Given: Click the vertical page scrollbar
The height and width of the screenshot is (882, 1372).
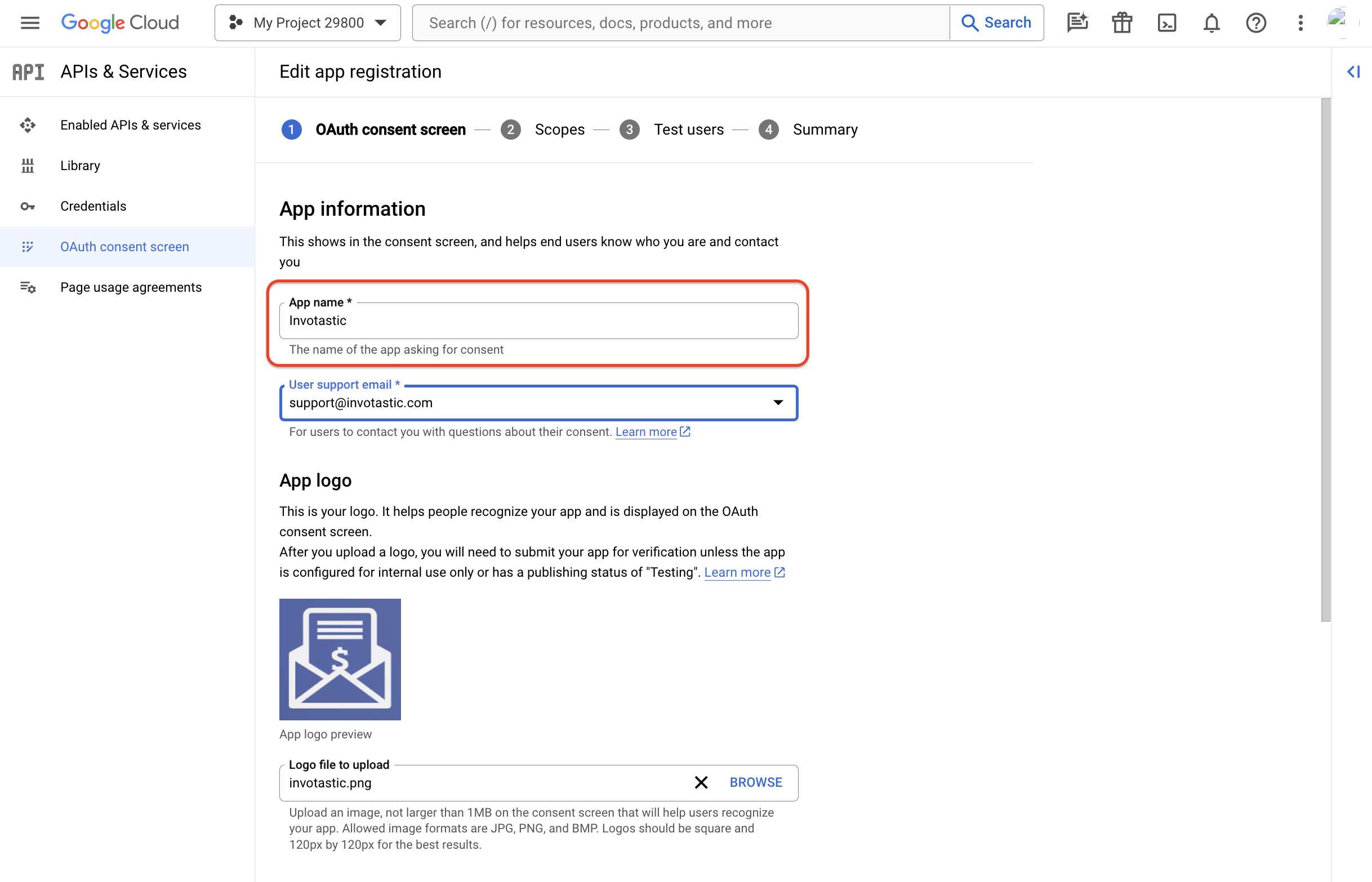Looking at the screenshot, I should 1325,360.
